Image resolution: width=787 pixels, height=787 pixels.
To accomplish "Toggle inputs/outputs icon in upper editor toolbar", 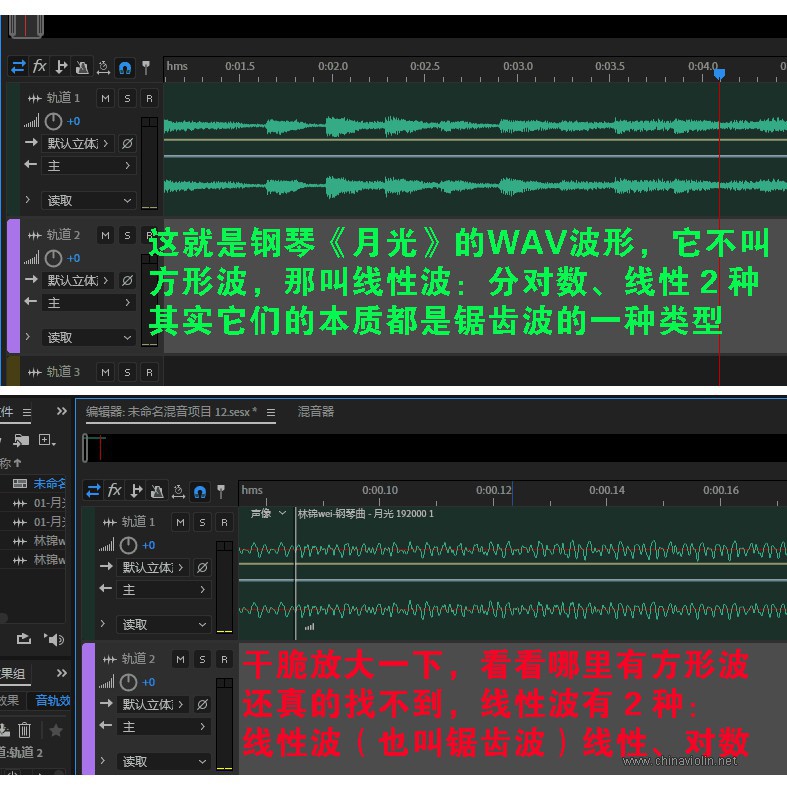I will pos(19,67).
